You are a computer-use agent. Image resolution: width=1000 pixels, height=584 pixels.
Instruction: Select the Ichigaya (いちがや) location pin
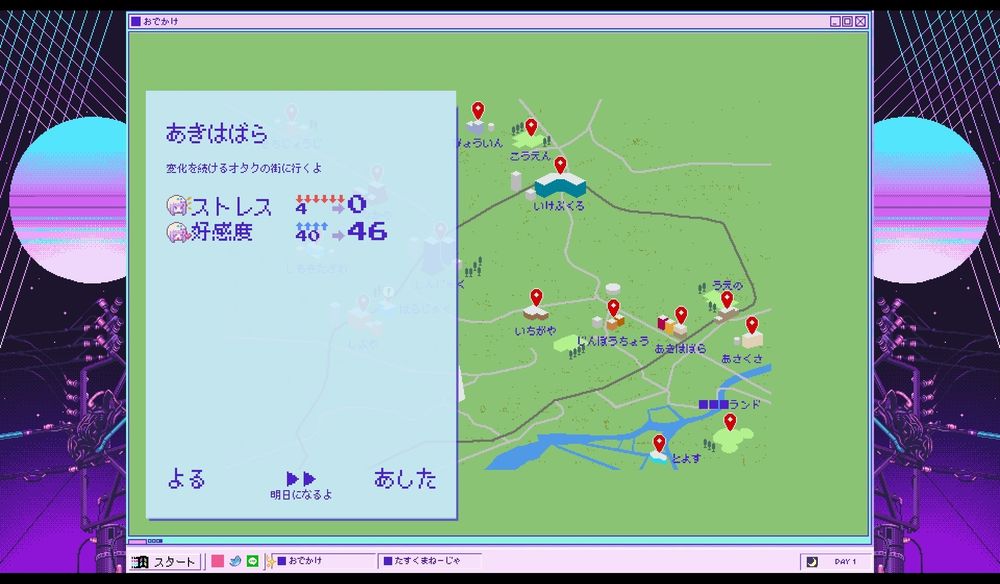[536, 298]
